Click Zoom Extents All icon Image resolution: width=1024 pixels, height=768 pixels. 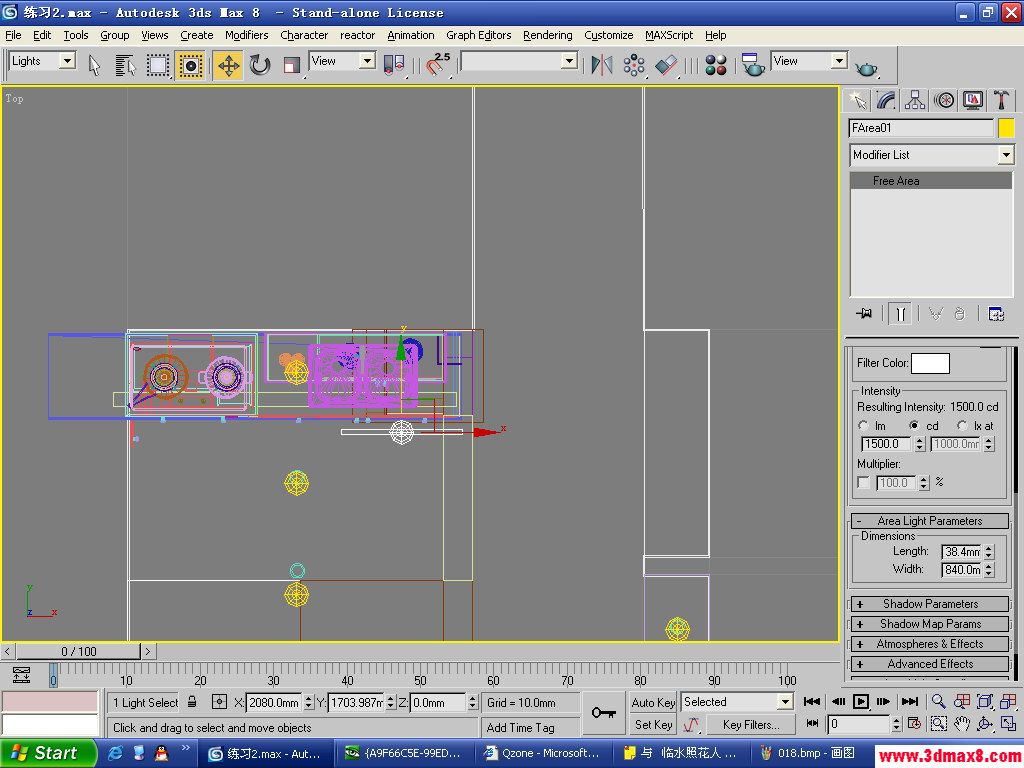1009,702
